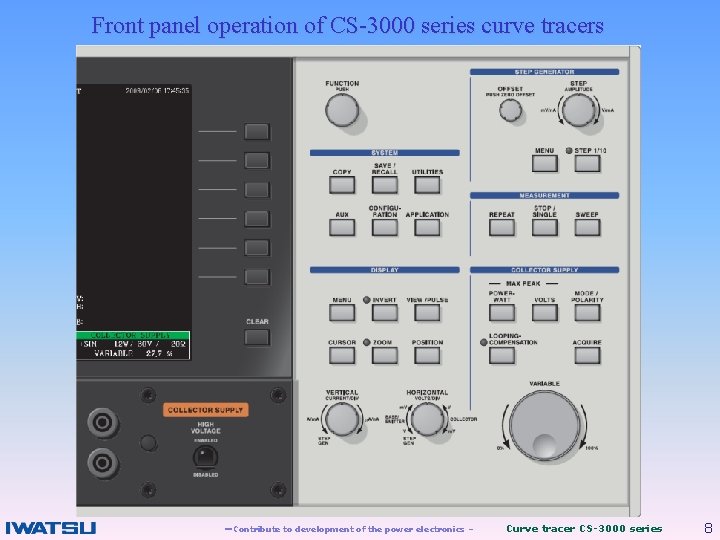
Task: Click the ACQUIRE button
Action: (x=587, y=355)
